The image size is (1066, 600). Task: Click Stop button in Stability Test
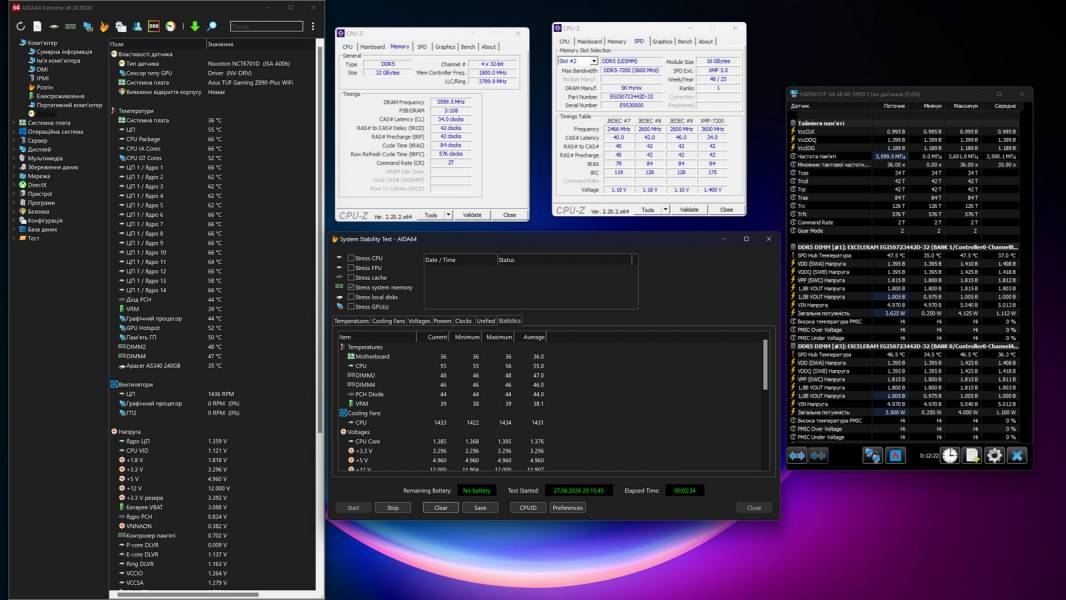pos(393,508)
